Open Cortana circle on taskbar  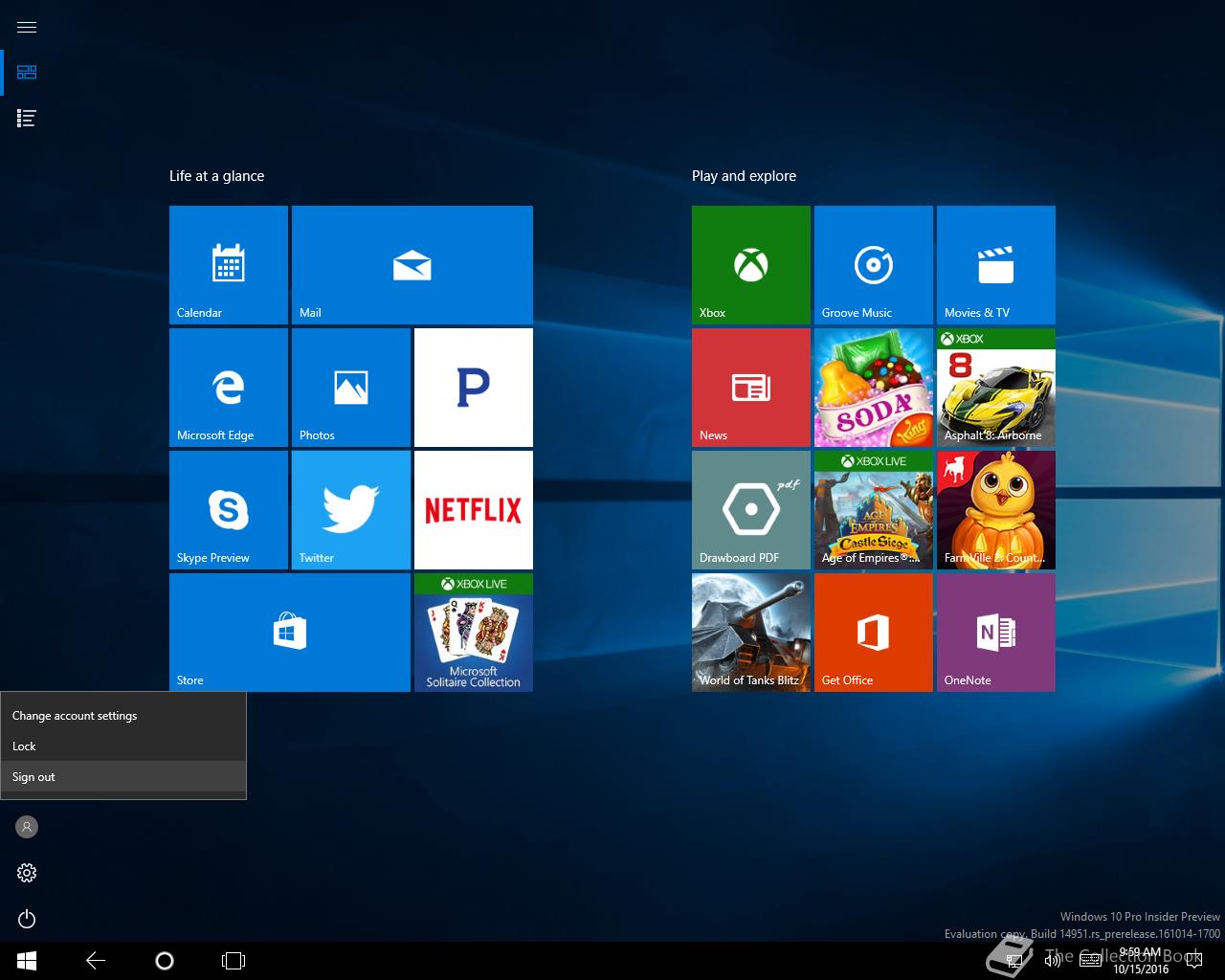165,961
